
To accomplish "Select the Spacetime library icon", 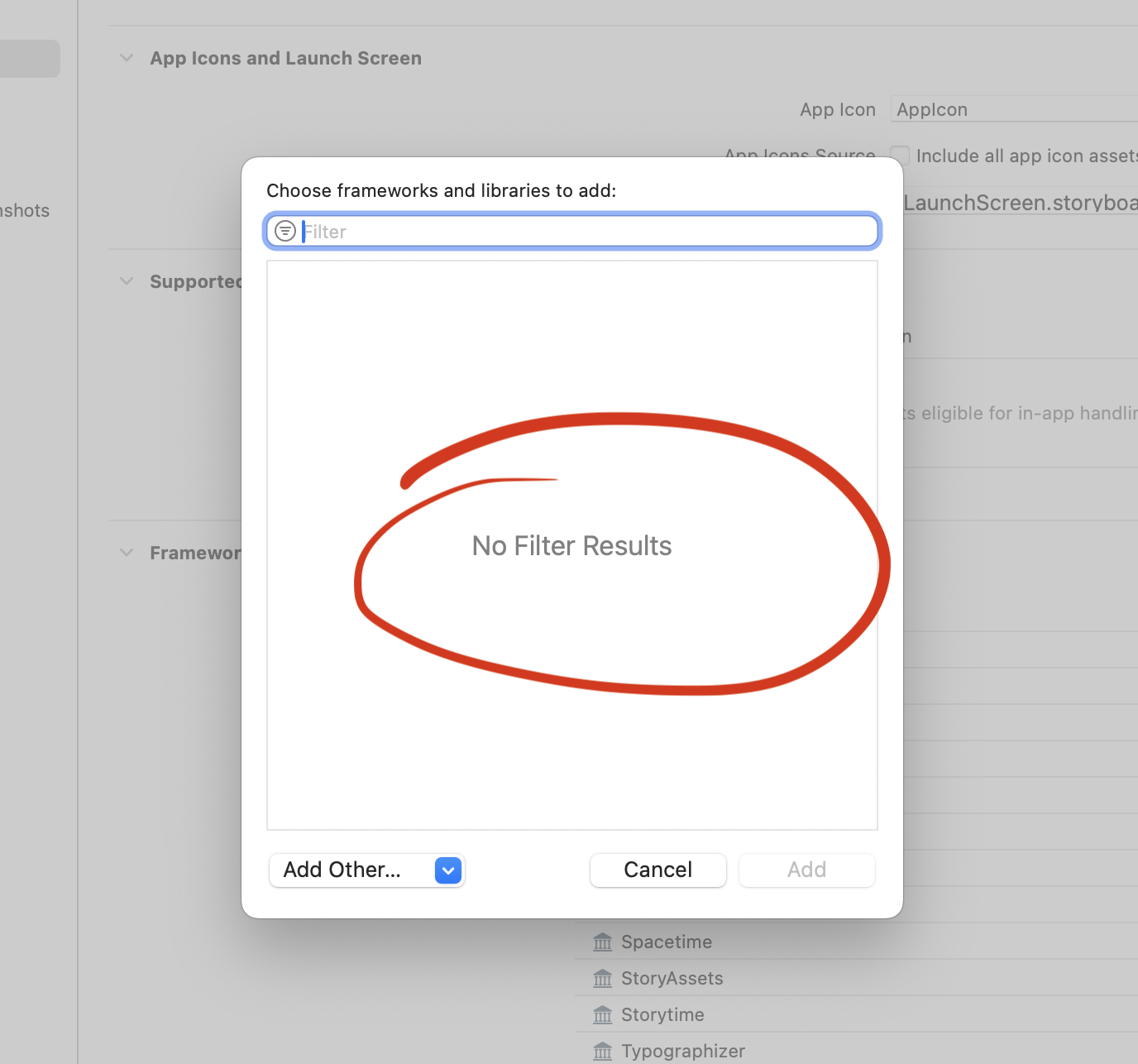I will 603,942.
